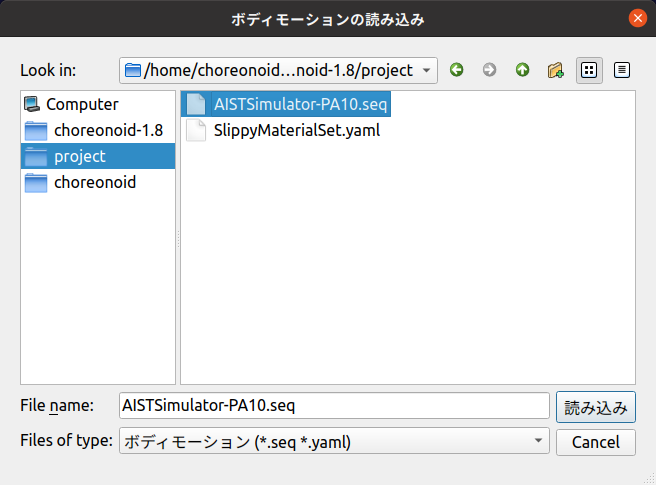Select project folder in sidebar

[80, 156]
